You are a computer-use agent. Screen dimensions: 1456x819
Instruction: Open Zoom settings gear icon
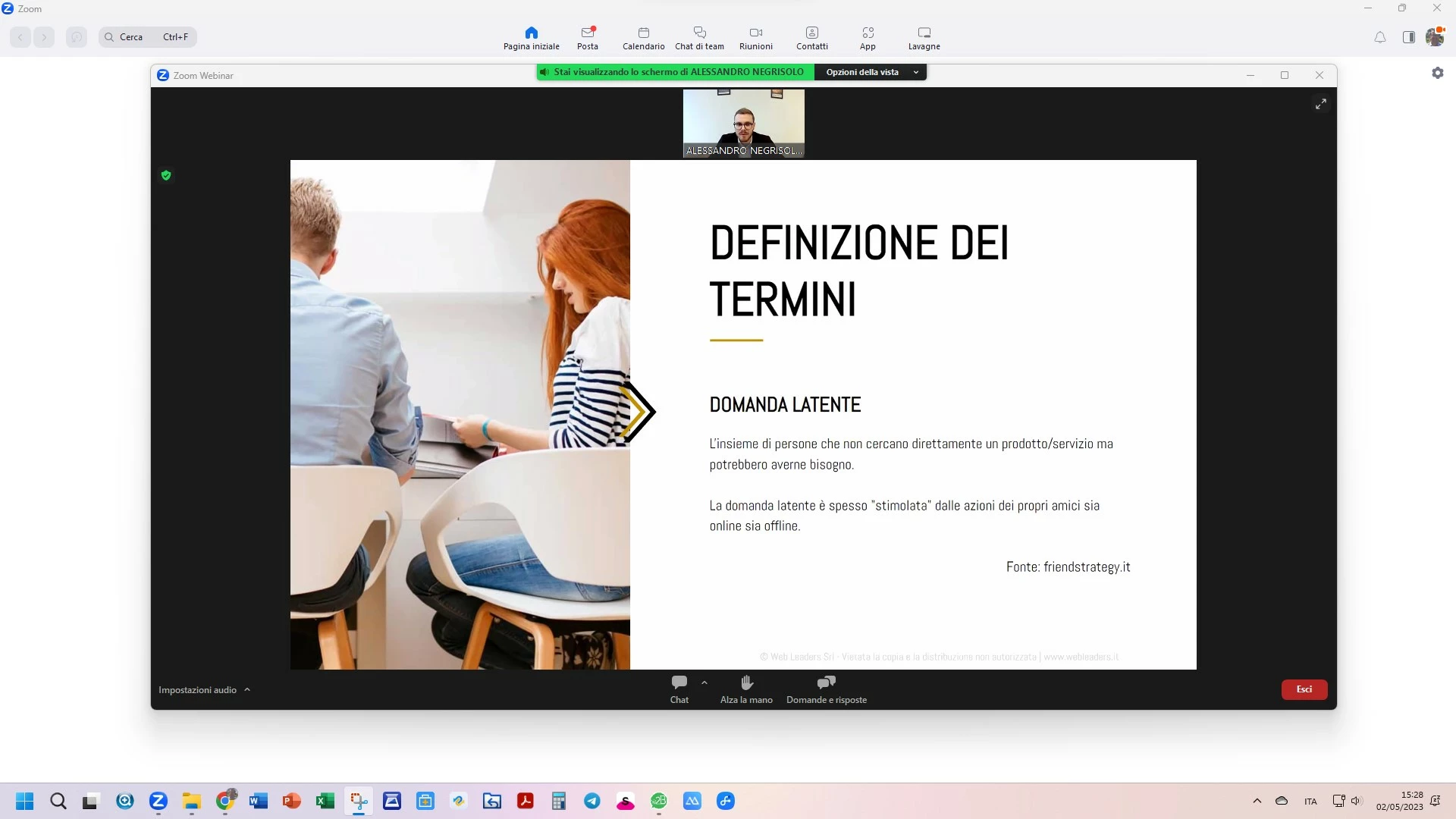(x=1437, y=73)
